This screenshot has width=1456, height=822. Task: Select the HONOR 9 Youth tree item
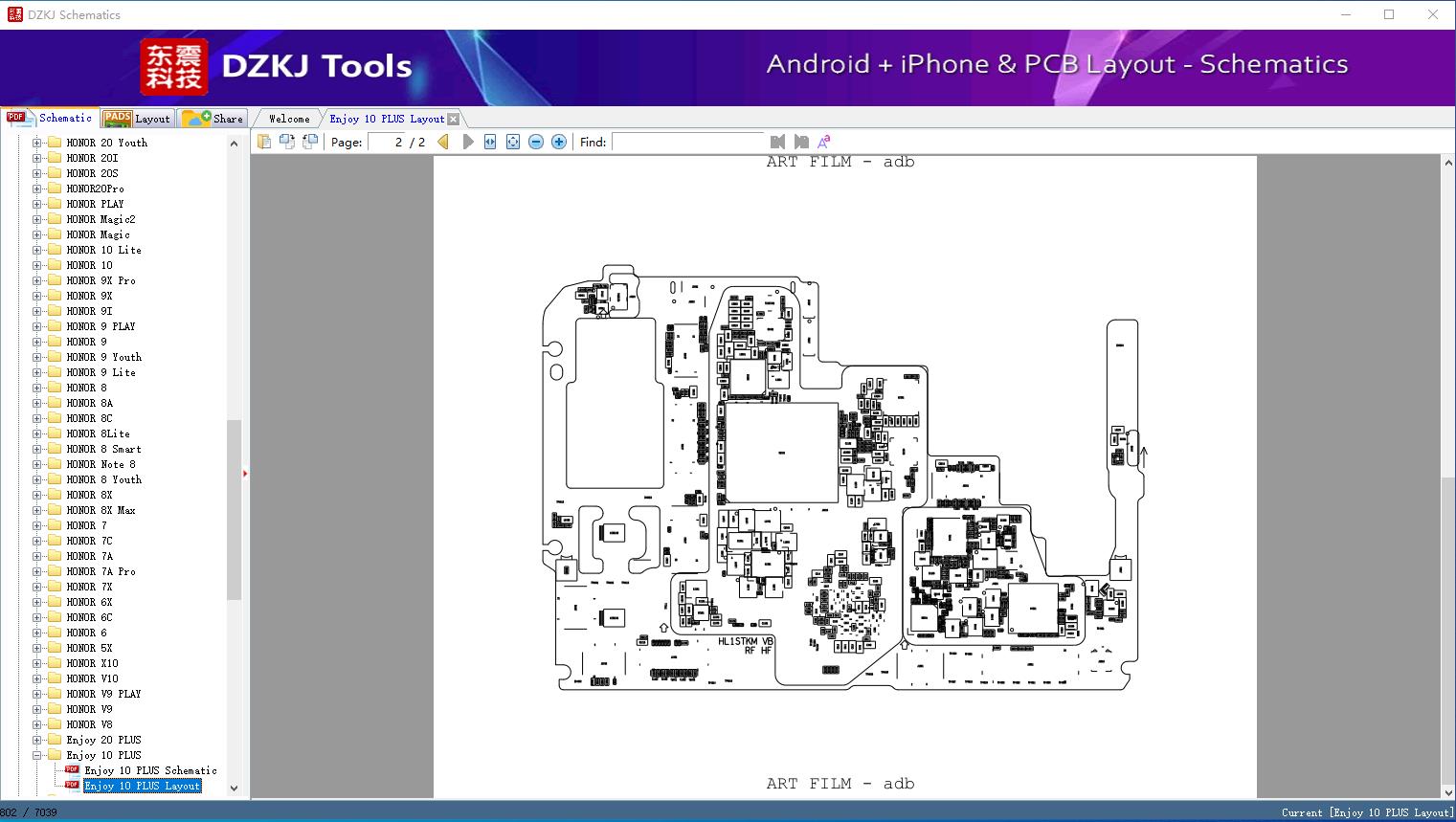click(x=103, y=357)
